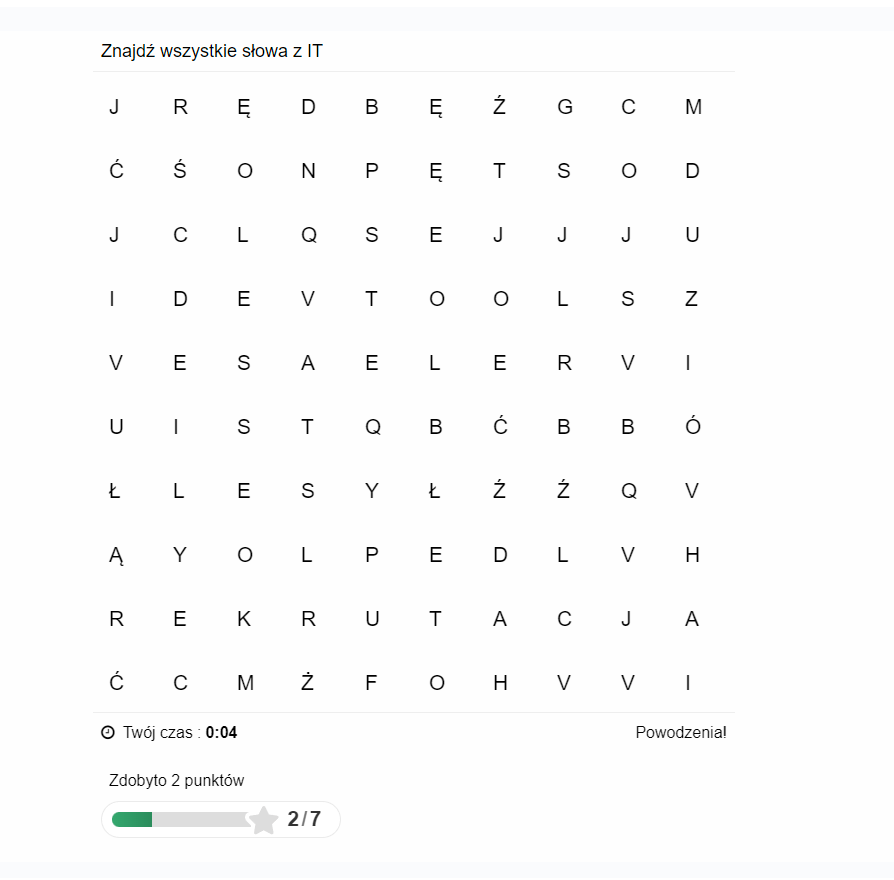
Task: Select the Z after DEVTOOLS
Action: click(692, 299)
